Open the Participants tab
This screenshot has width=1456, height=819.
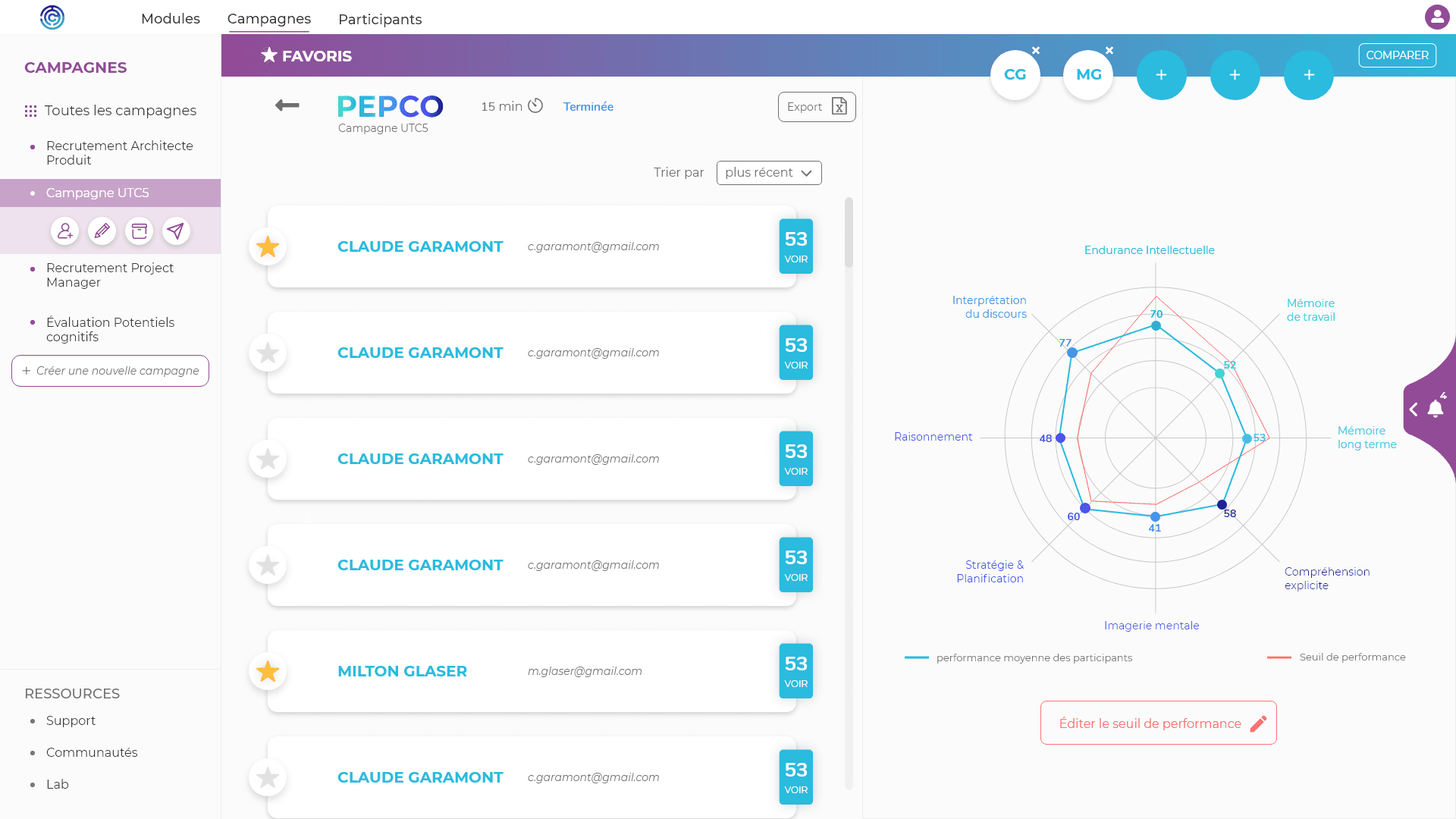(380, 19)
